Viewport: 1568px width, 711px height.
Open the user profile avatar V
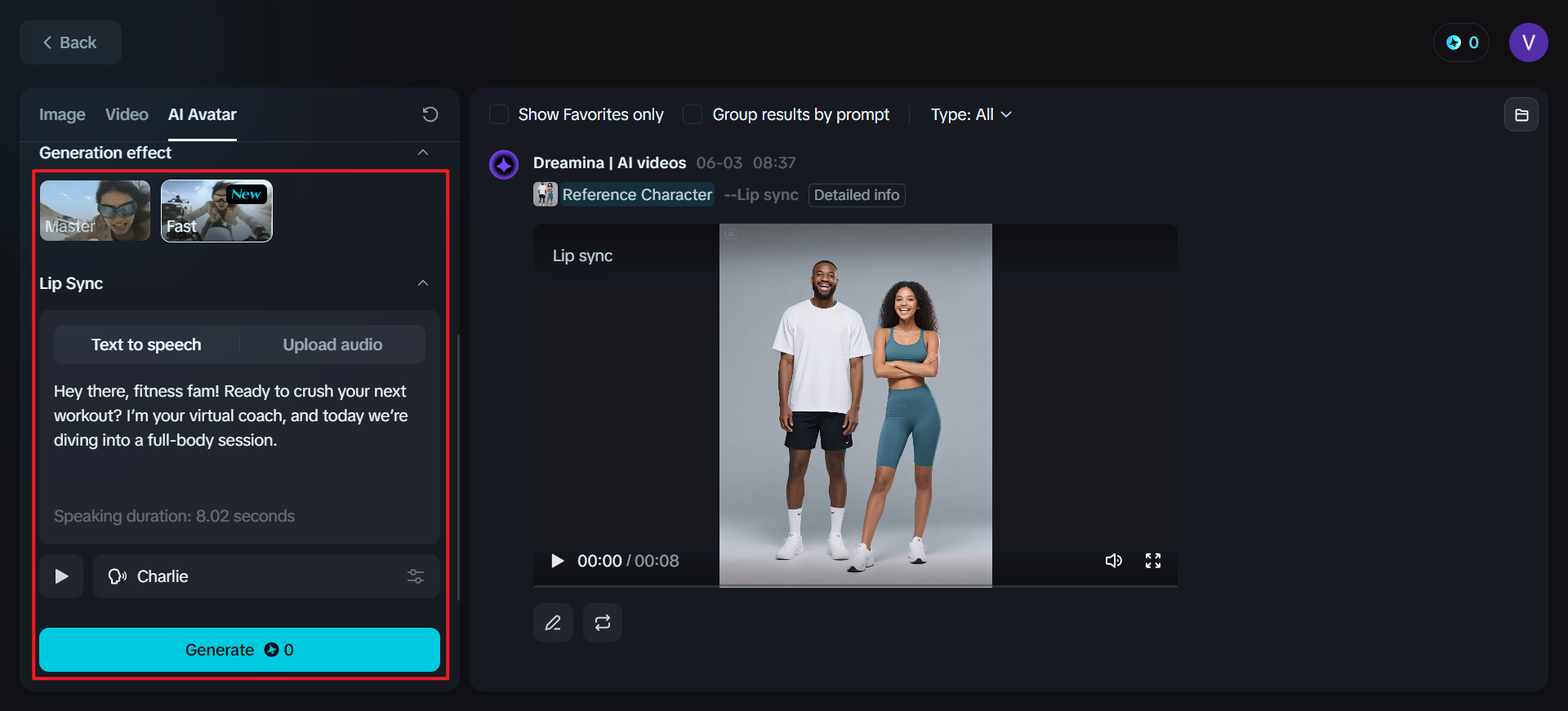pos(1528,42)
